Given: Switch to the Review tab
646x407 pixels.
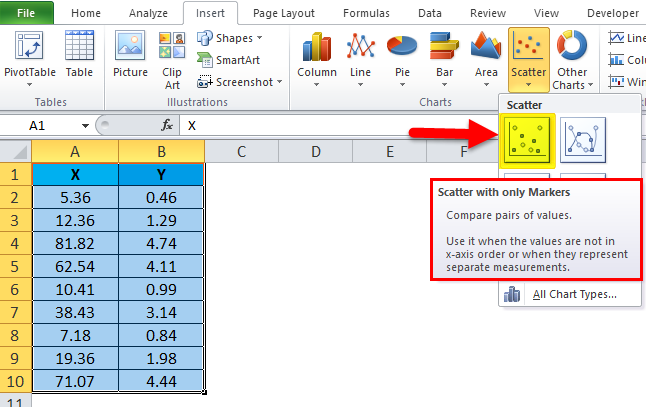Looking at the screenshot, I should point(488,13).
